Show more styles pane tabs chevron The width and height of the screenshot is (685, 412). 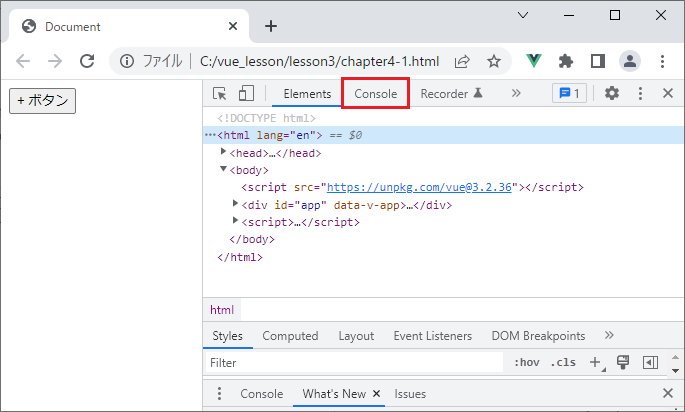(x=609, y=335)
